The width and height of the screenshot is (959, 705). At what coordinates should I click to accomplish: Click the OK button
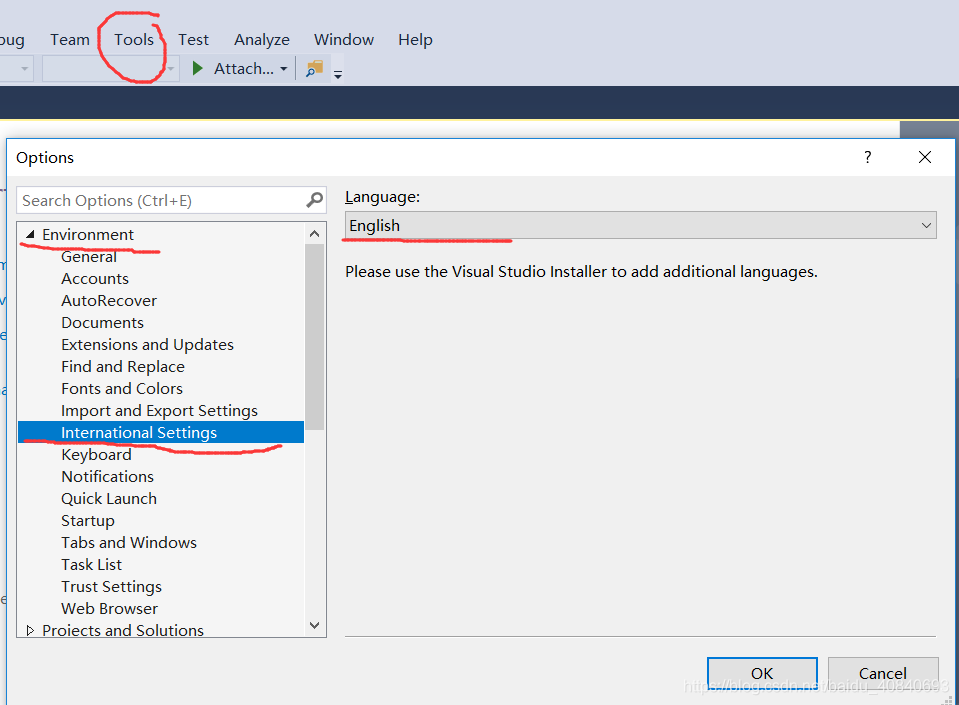[762, 673]
